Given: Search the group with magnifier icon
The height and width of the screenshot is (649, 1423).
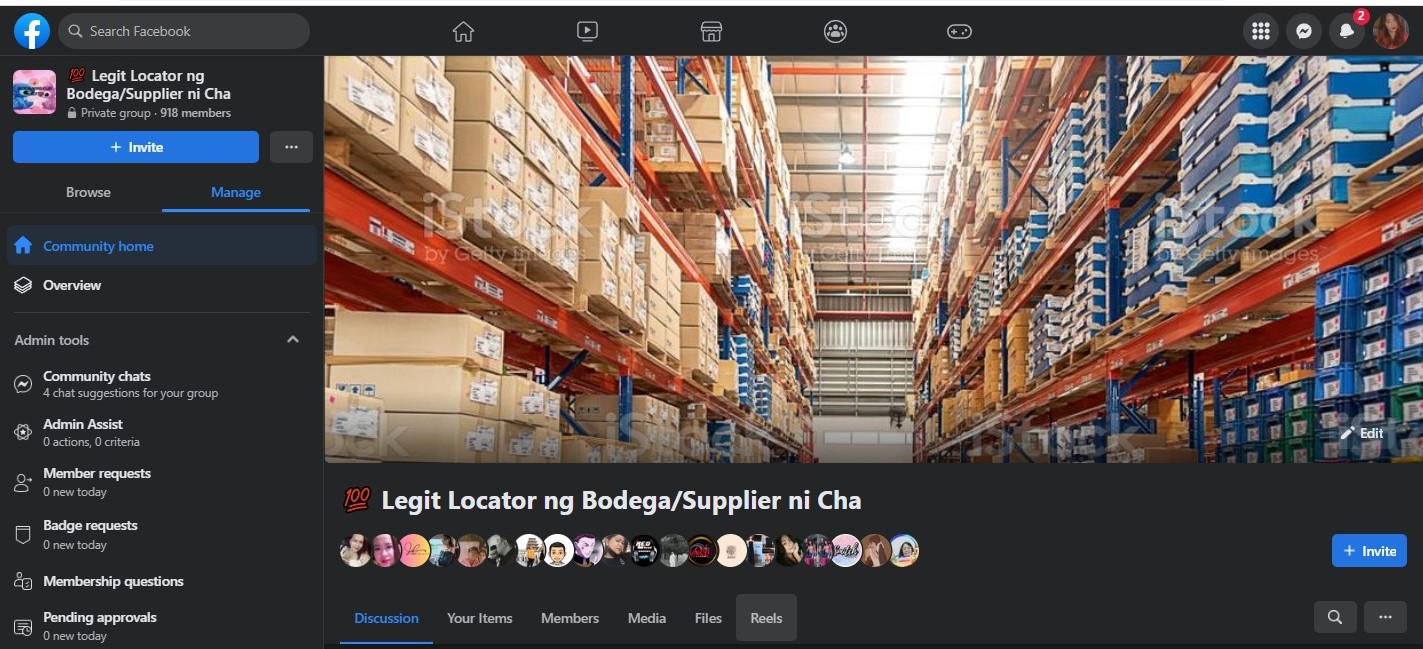Looking at the screenshot, I should pyautogui.click(x=1335, y=617).
